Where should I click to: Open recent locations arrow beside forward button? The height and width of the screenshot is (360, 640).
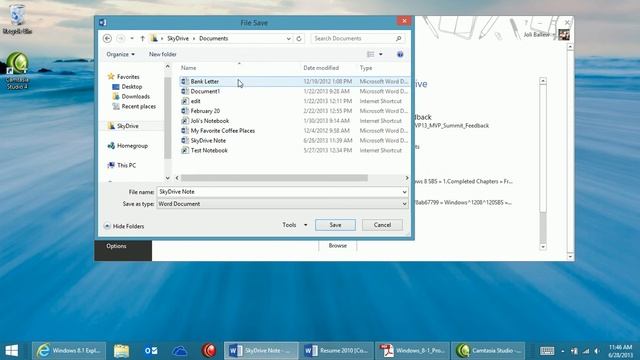point(132,38)
